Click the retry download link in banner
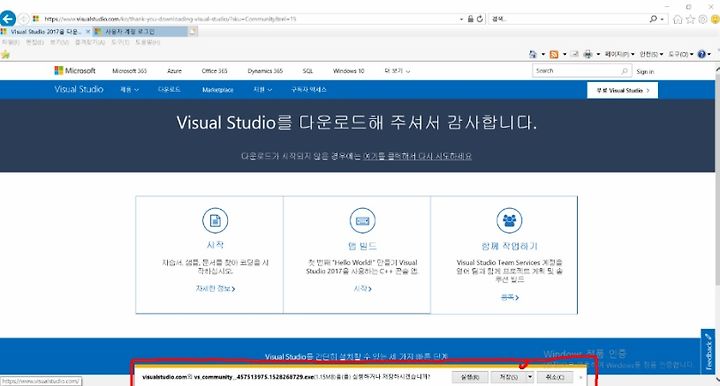 click(417, 156)
